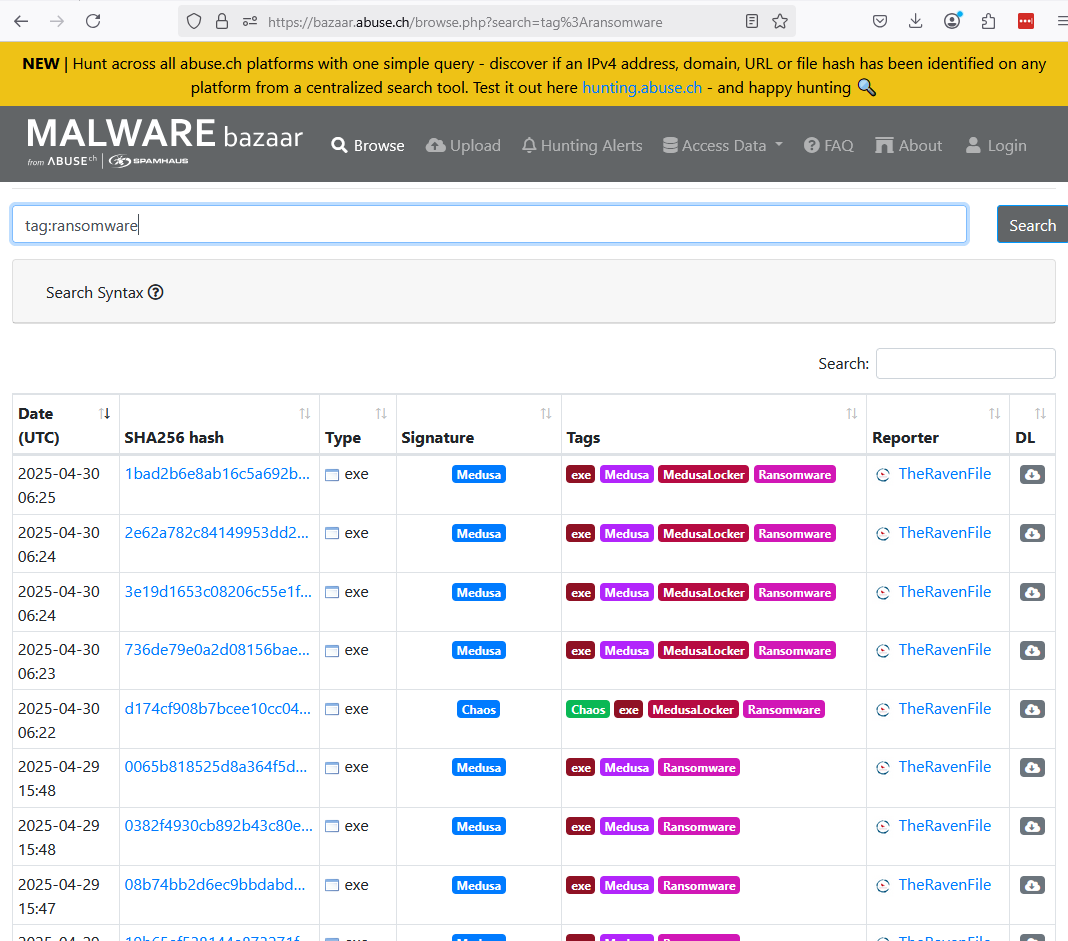Go back to the previous page
Screen dimensions: 1068x941
21,22
